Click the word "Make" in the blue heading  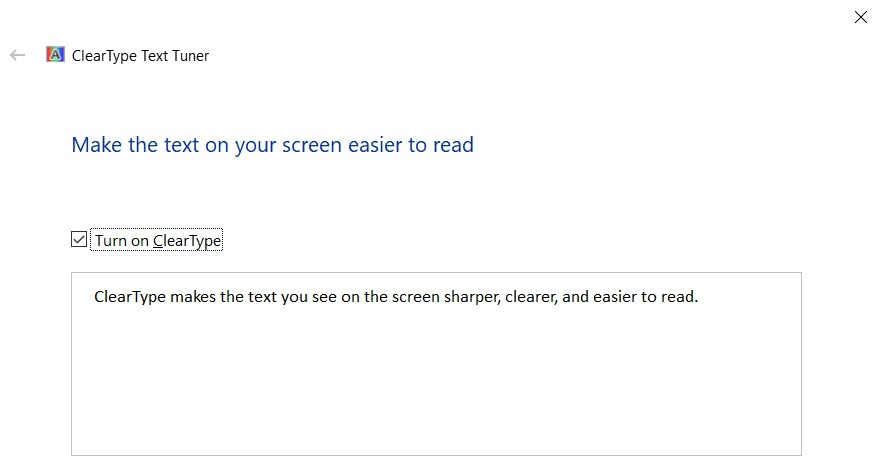[94, 145]
